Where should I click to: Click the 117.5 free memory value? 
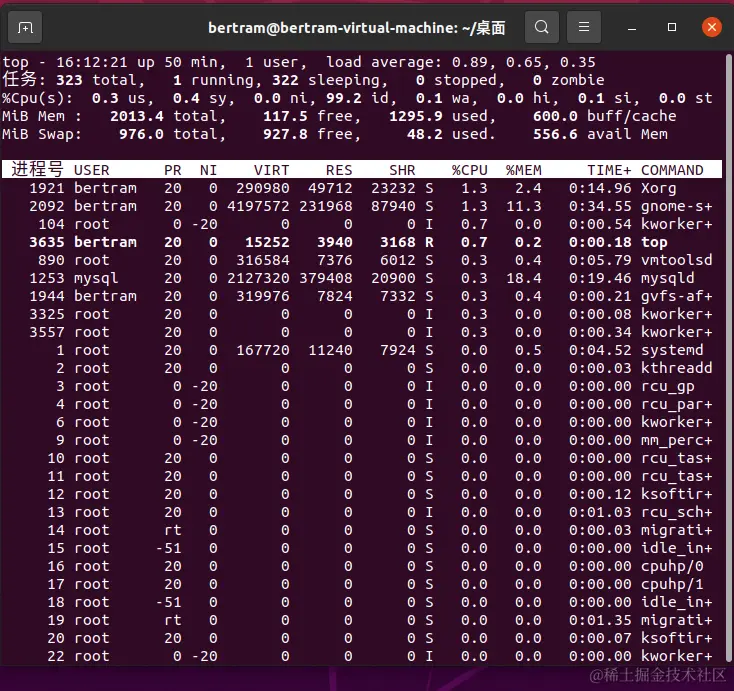(x=285, y=116)
